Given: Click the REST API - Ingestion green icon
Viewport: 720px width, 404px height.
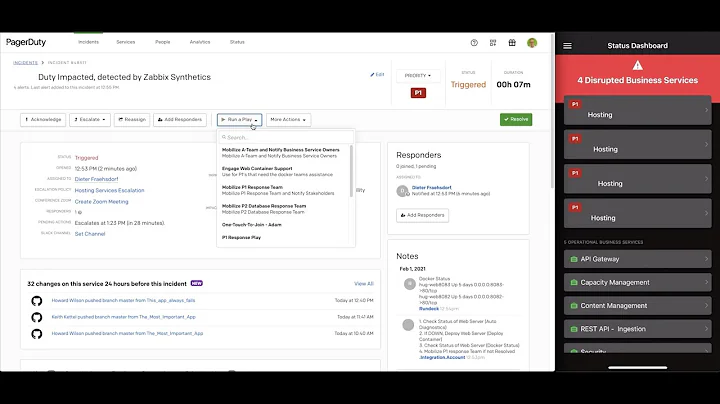Looking at the screenshot, I should (x=574, y=329).
